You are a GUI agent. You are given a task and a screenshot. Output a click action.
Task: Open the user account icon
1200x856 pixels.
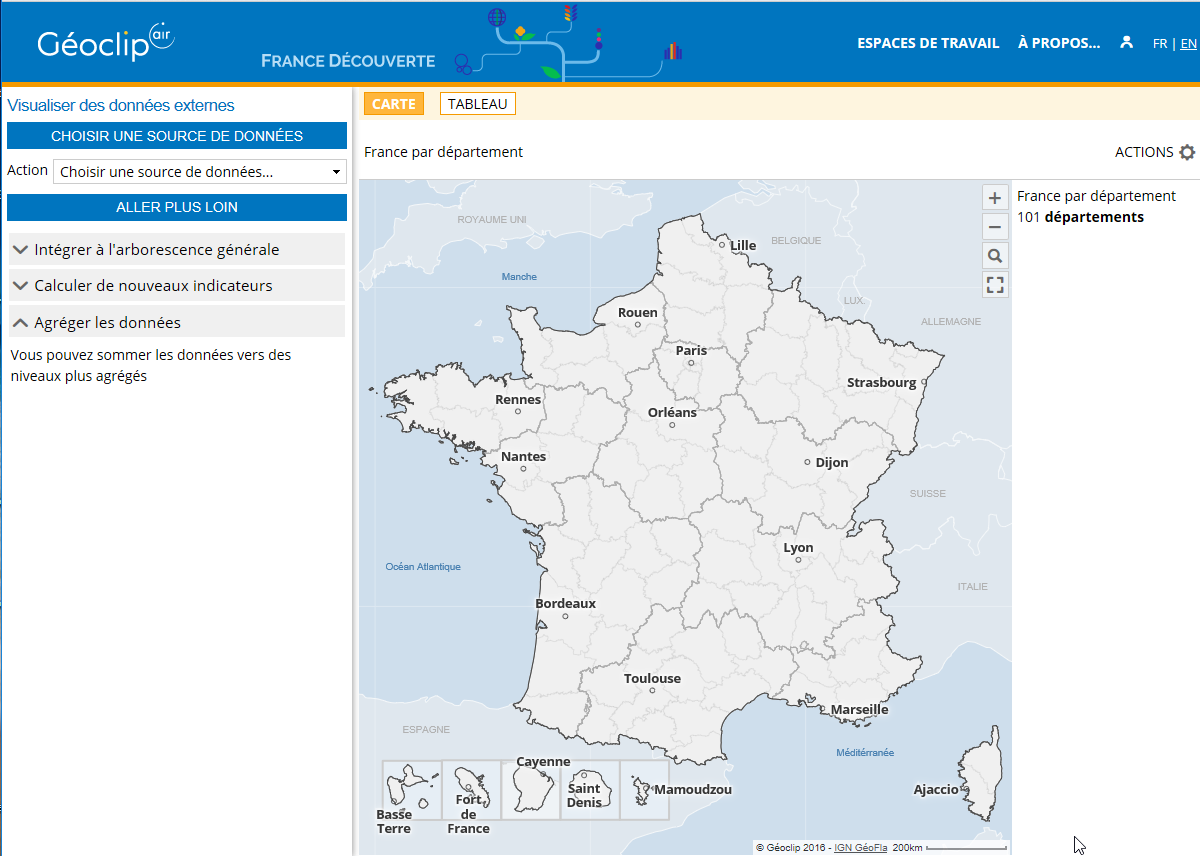point(1127,42)
